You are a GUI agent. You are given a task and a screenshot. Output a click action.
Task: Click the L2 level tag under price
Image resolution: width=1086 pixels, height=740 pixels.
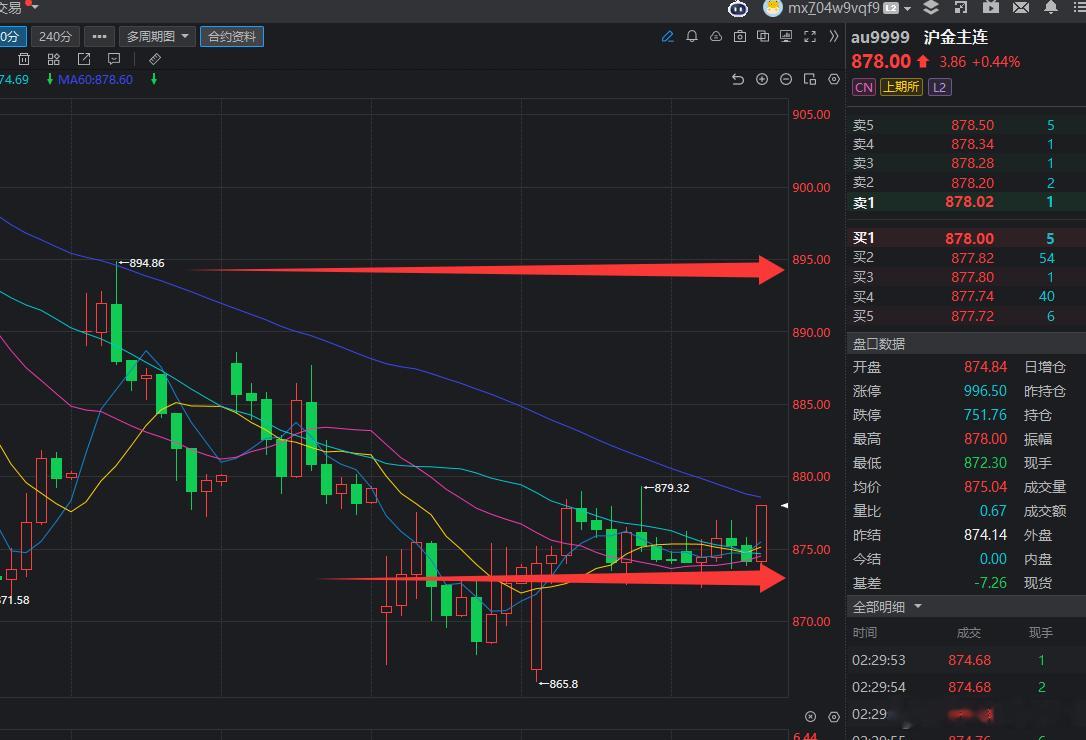coord(939,87)
